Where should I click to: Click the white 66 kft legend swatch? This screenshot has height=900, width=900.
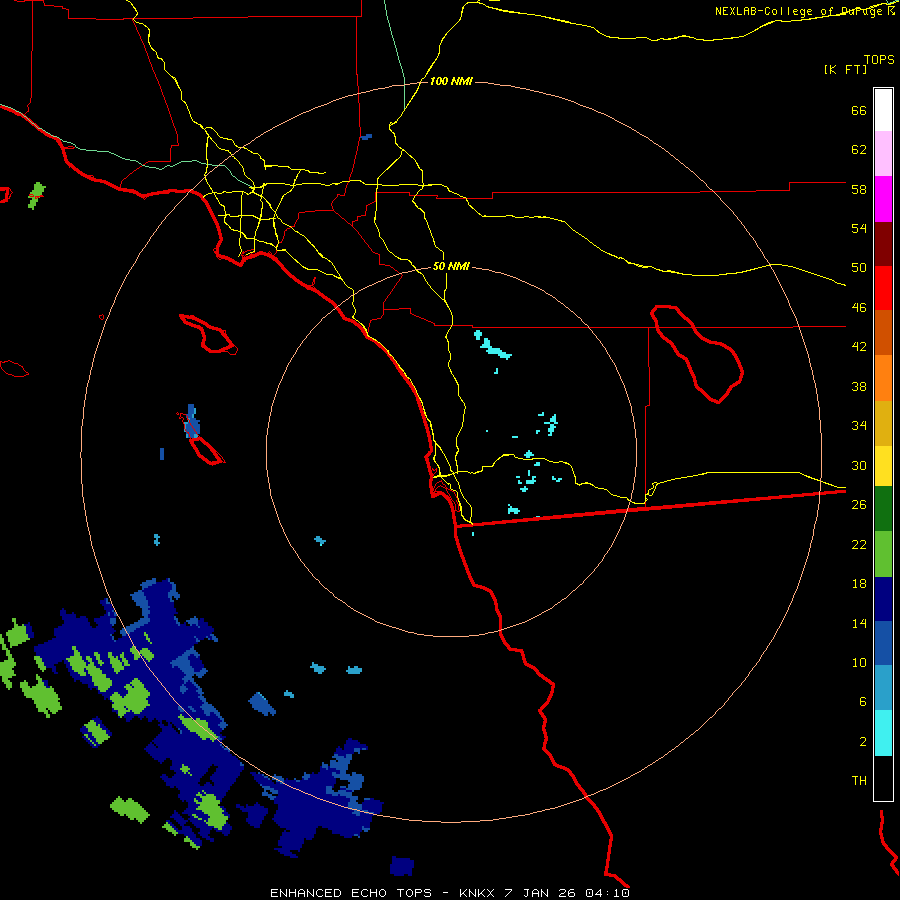[x=883, y=110]
